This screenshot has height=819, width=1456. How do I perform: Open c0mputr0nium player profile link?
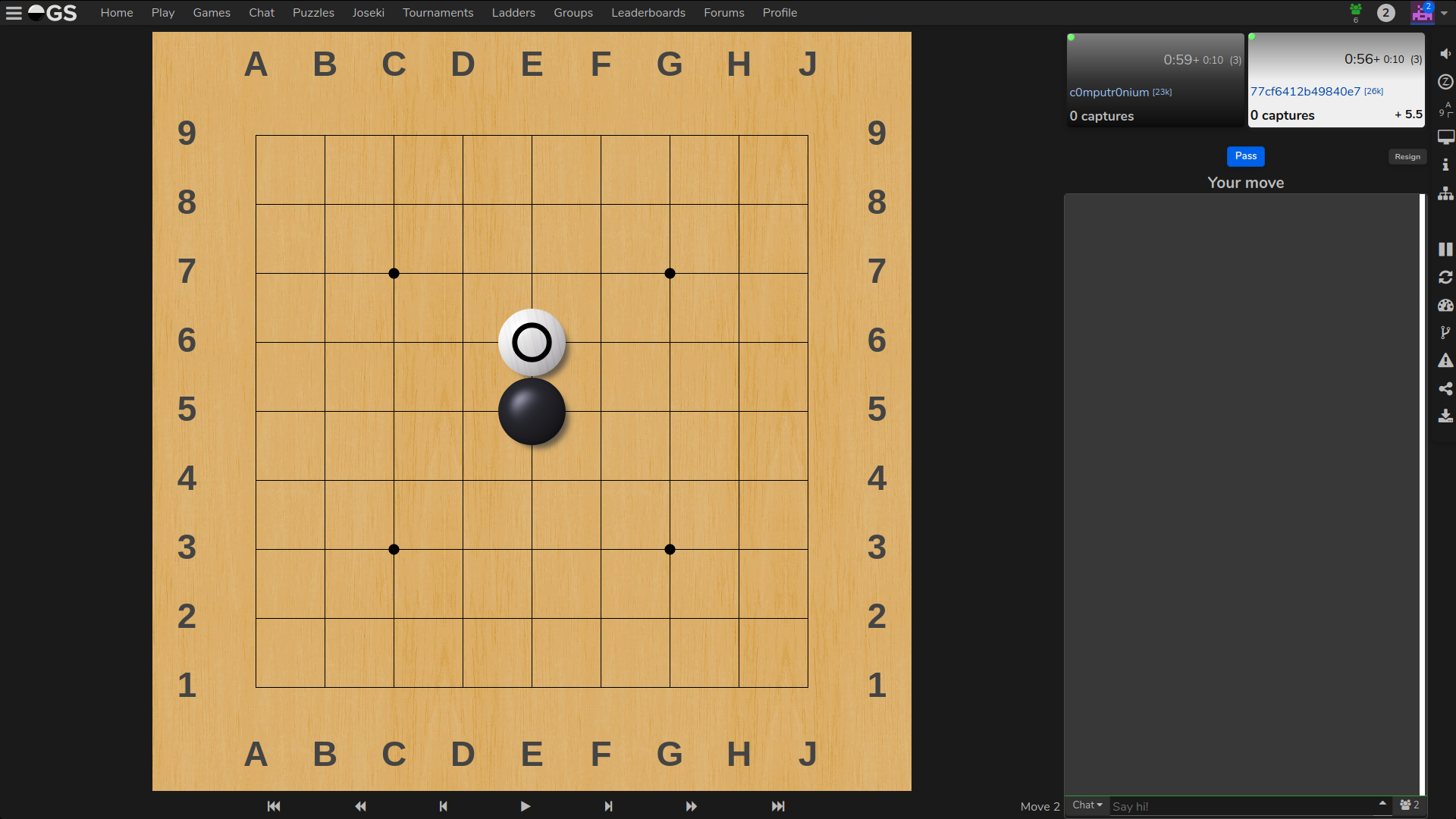(x=1109, y=93)
